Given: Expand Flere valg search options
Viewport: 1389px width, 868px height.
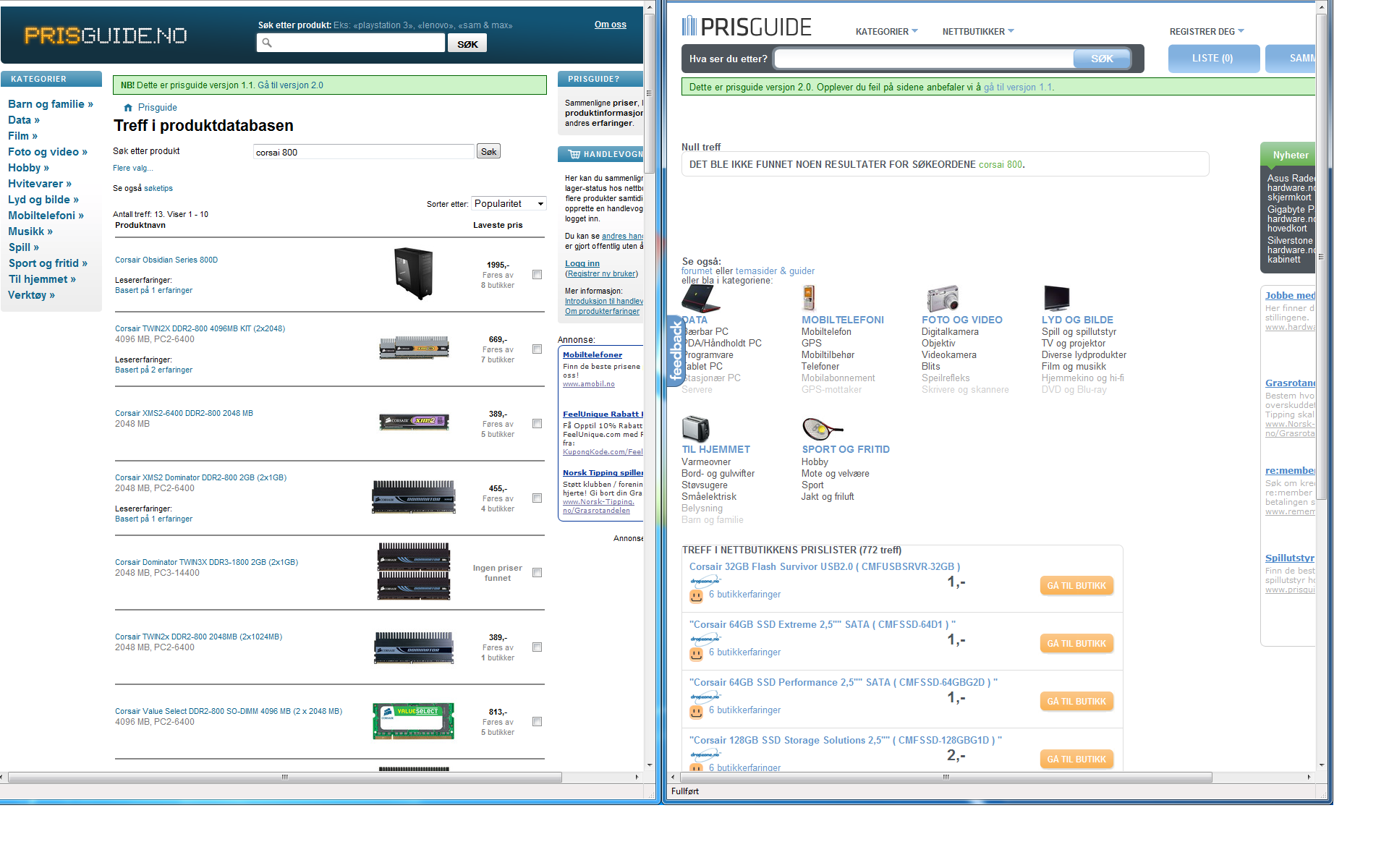Looking at the screenshot, I should point(132,168).
